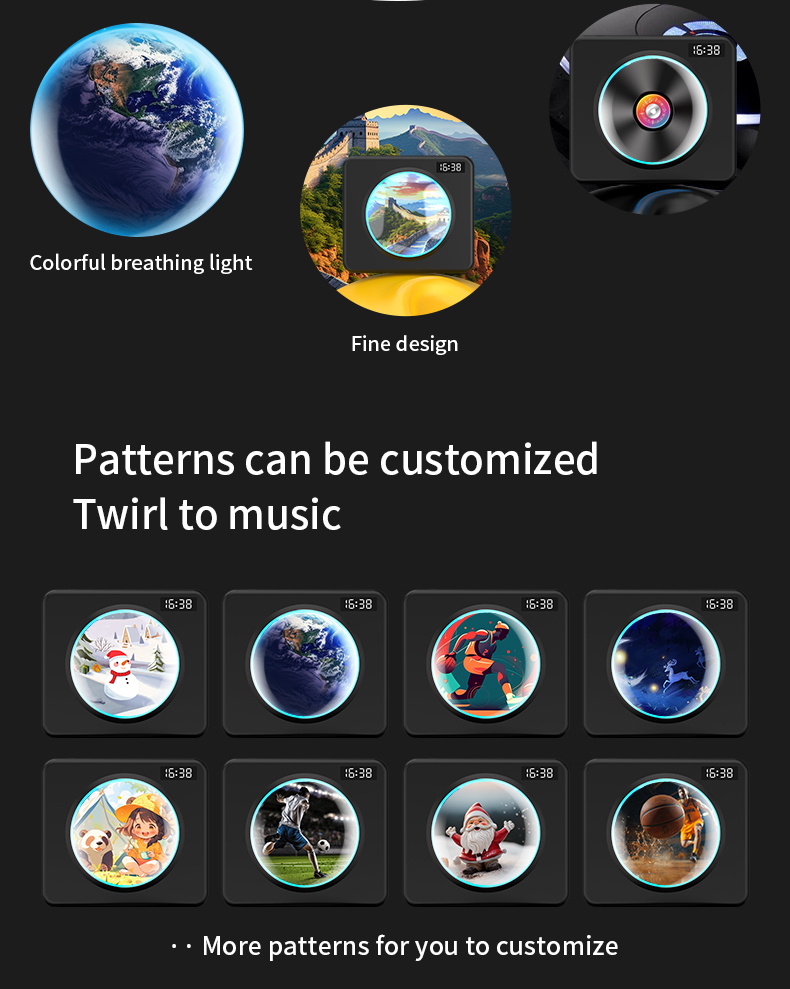Click the Fine design caption
This screenshot has height=989, width=790.
pyautogui.click(x=404, y=344)
